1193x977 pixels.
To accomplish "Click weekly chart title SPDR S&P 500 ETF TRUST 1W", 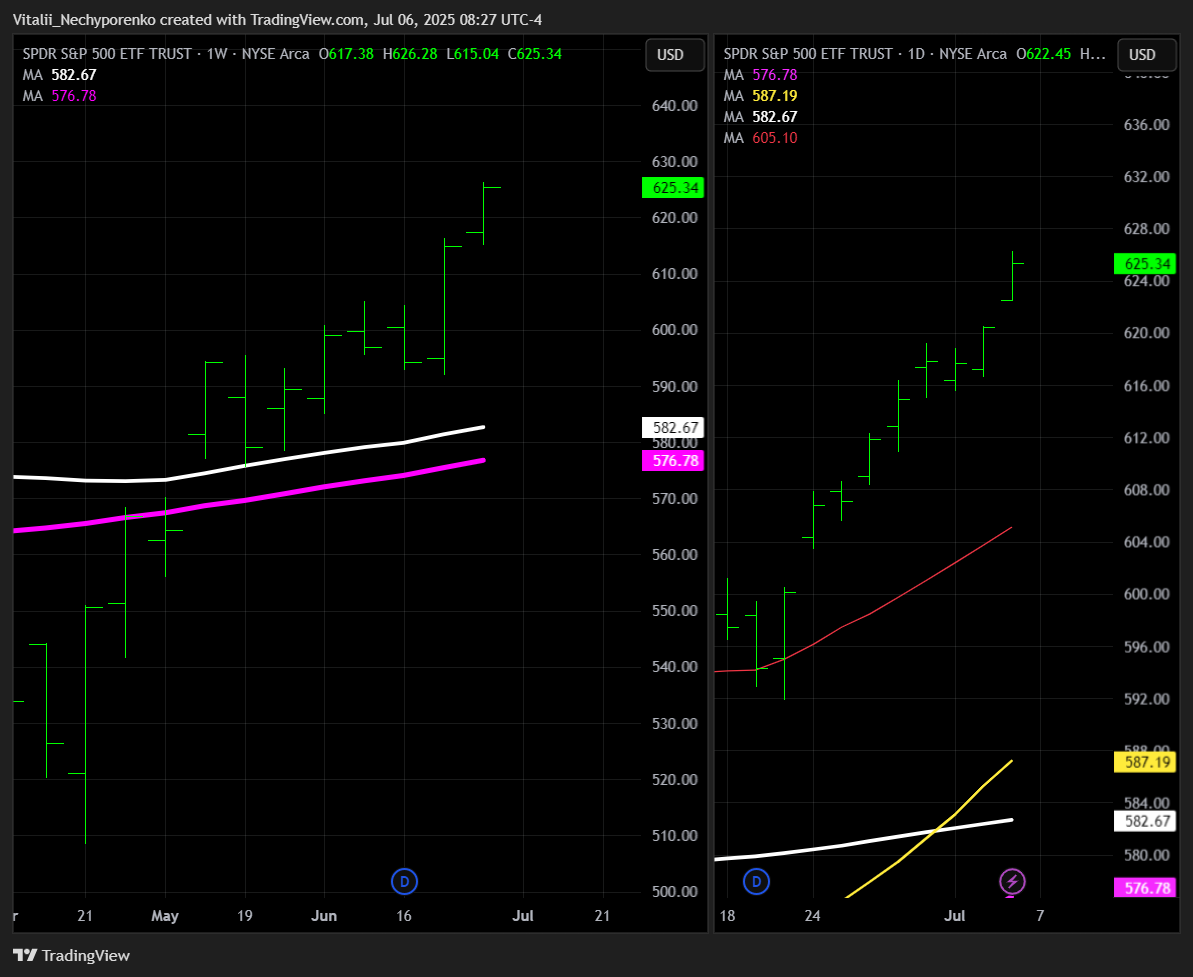I will tap(166, 54).
